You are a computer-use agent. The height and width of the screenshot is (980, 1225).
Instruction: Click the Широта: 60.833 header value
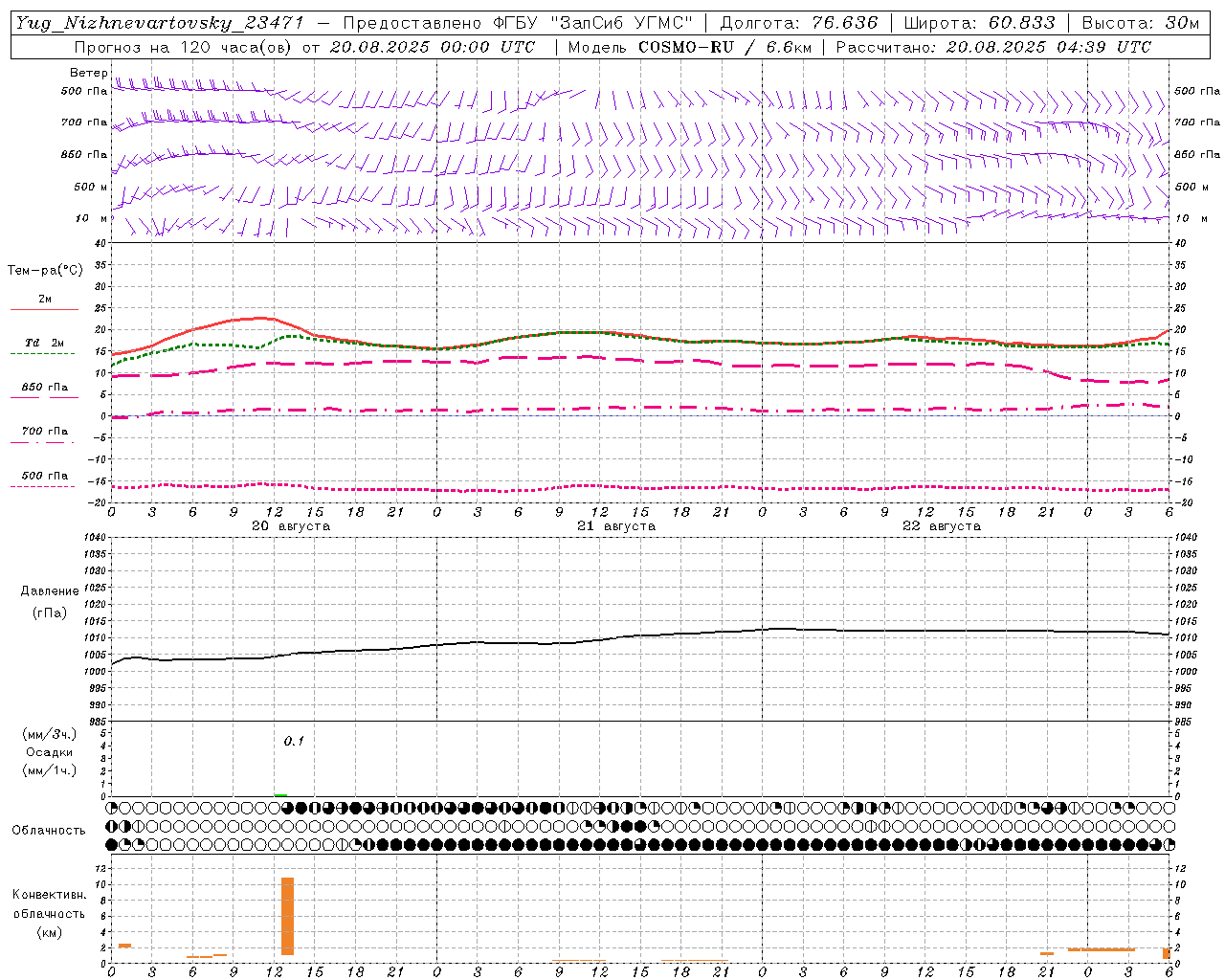(979, 24)
